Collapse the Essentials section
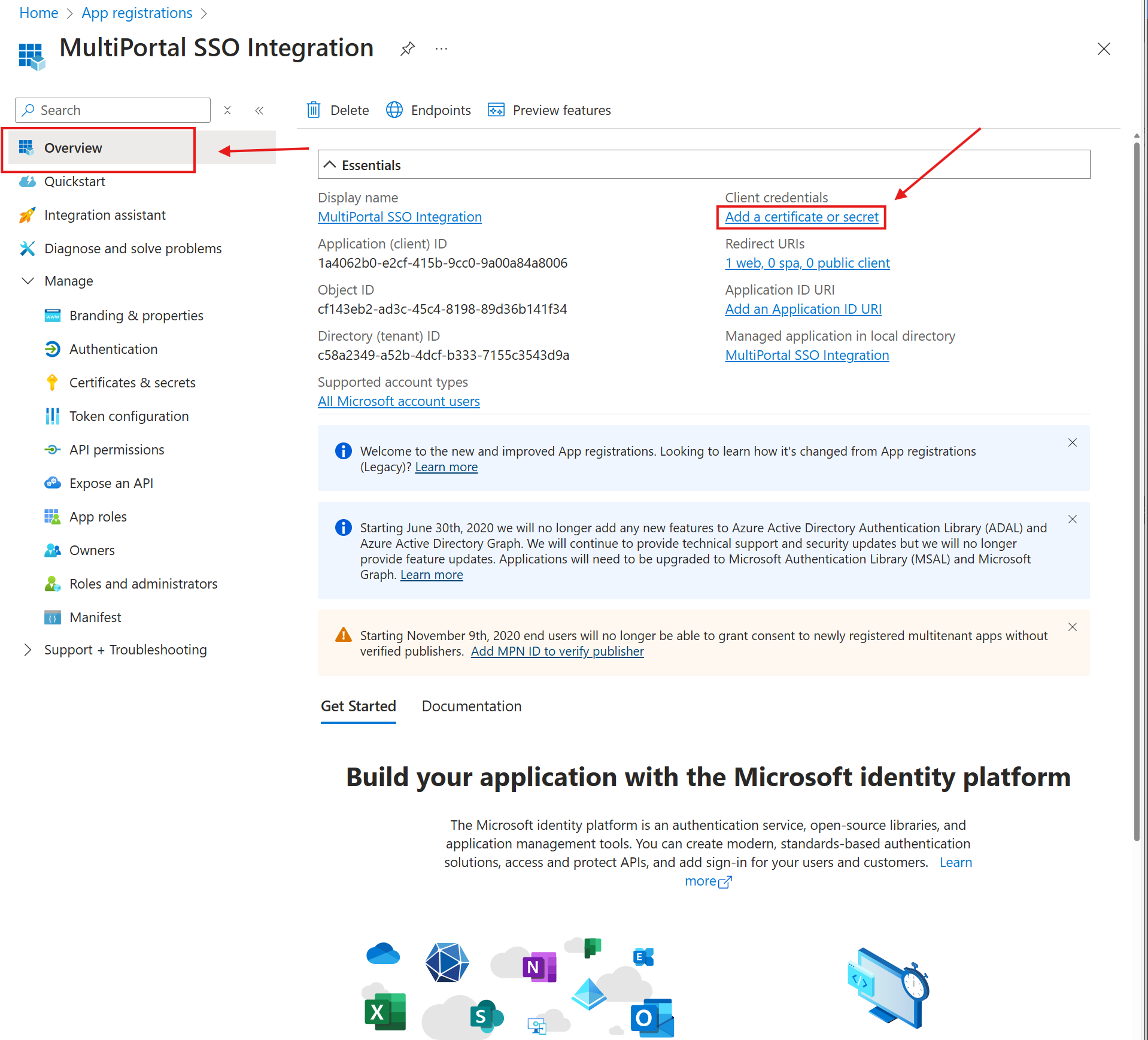The image size is (1148, 1040). tap(330, 165)
